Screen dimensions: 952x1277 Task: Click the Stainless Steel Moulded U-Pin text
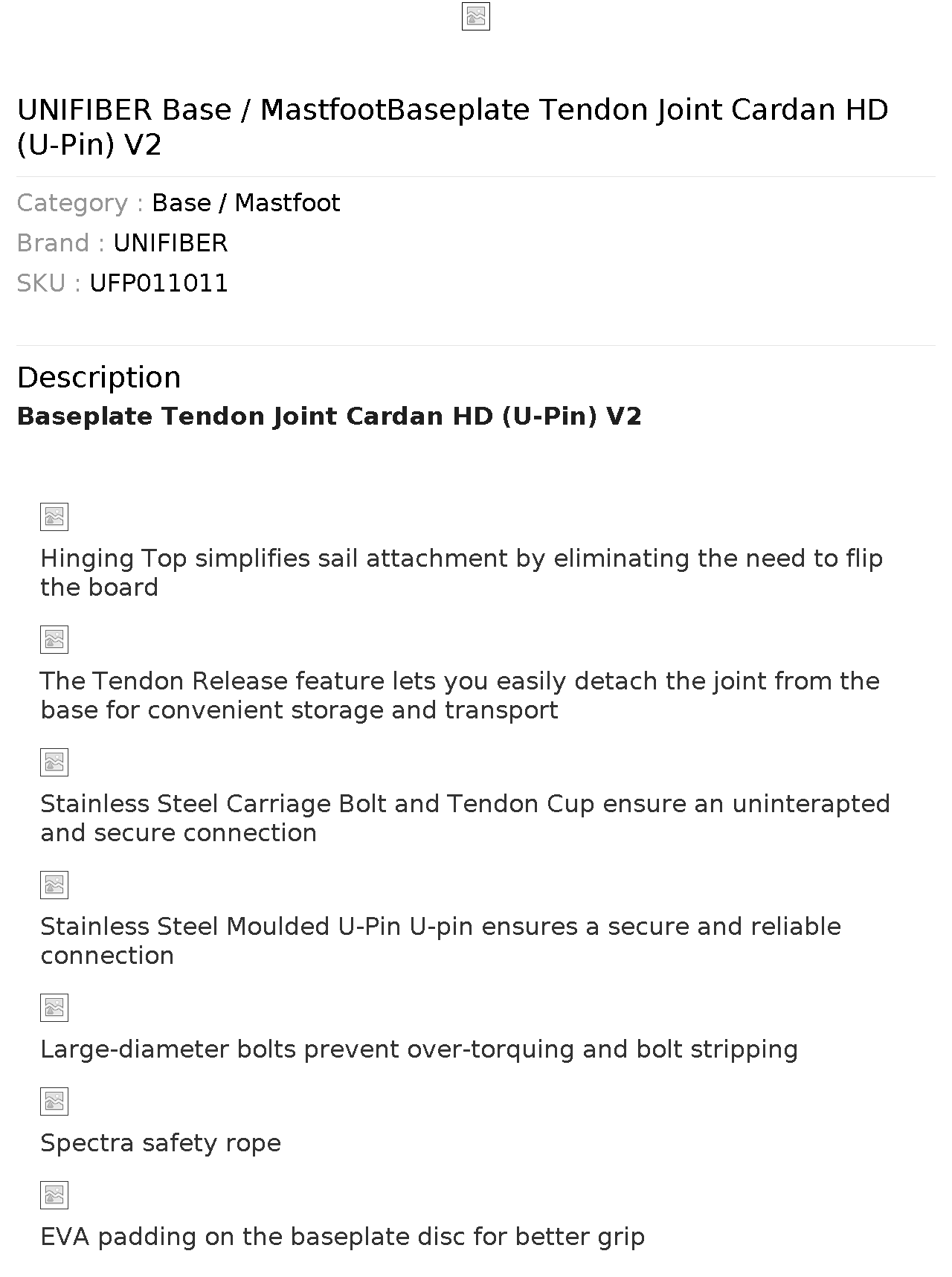[440, 941]
